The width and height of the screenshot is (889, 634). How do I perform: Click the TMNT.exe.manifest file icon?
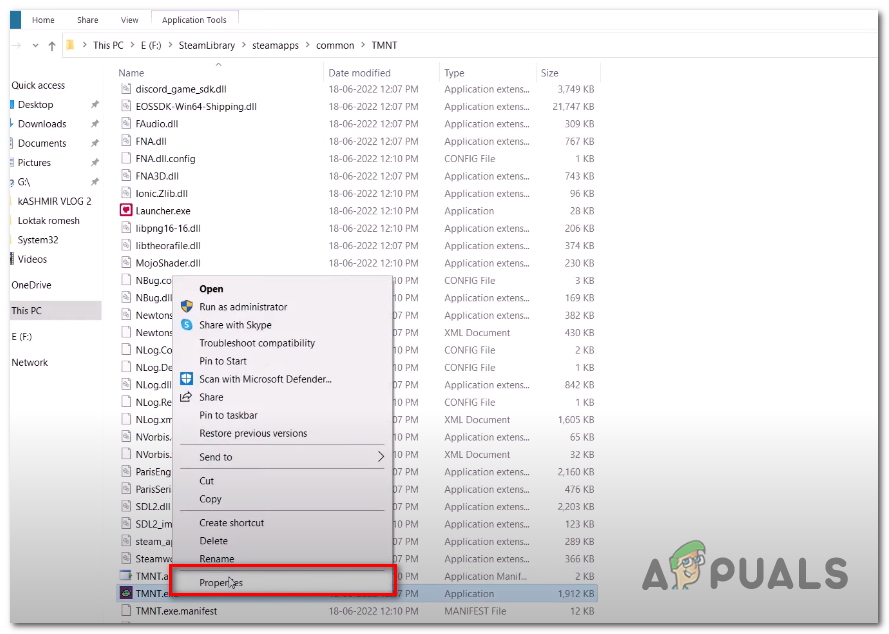pos(126,611)
